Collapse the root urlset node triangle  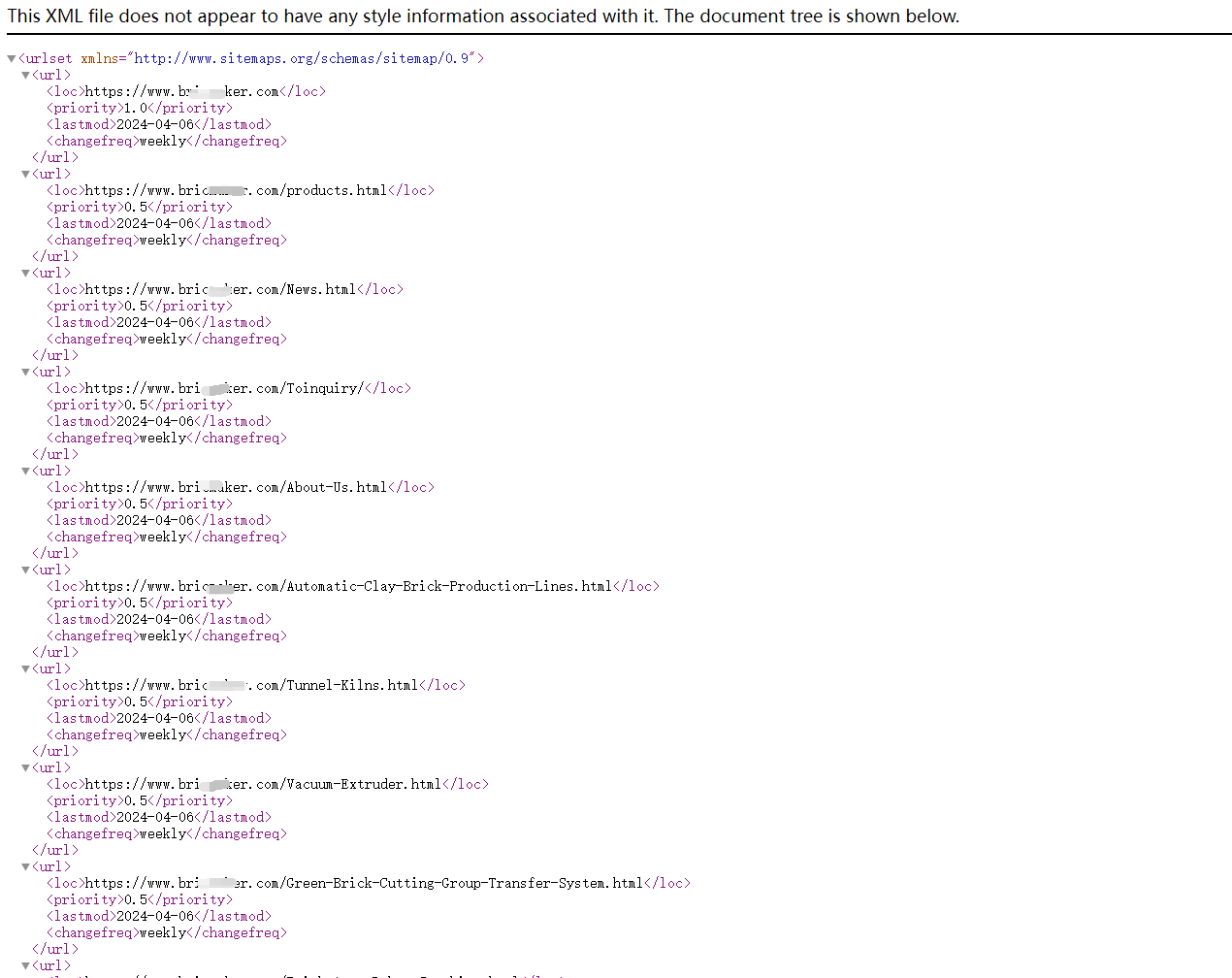click(12, 59)
